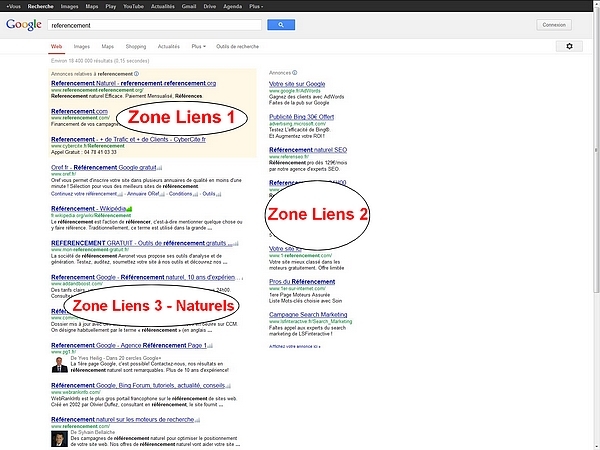Click the results count text Environ 18 400 000
The image size is (600, 450).
coord(100,61)
